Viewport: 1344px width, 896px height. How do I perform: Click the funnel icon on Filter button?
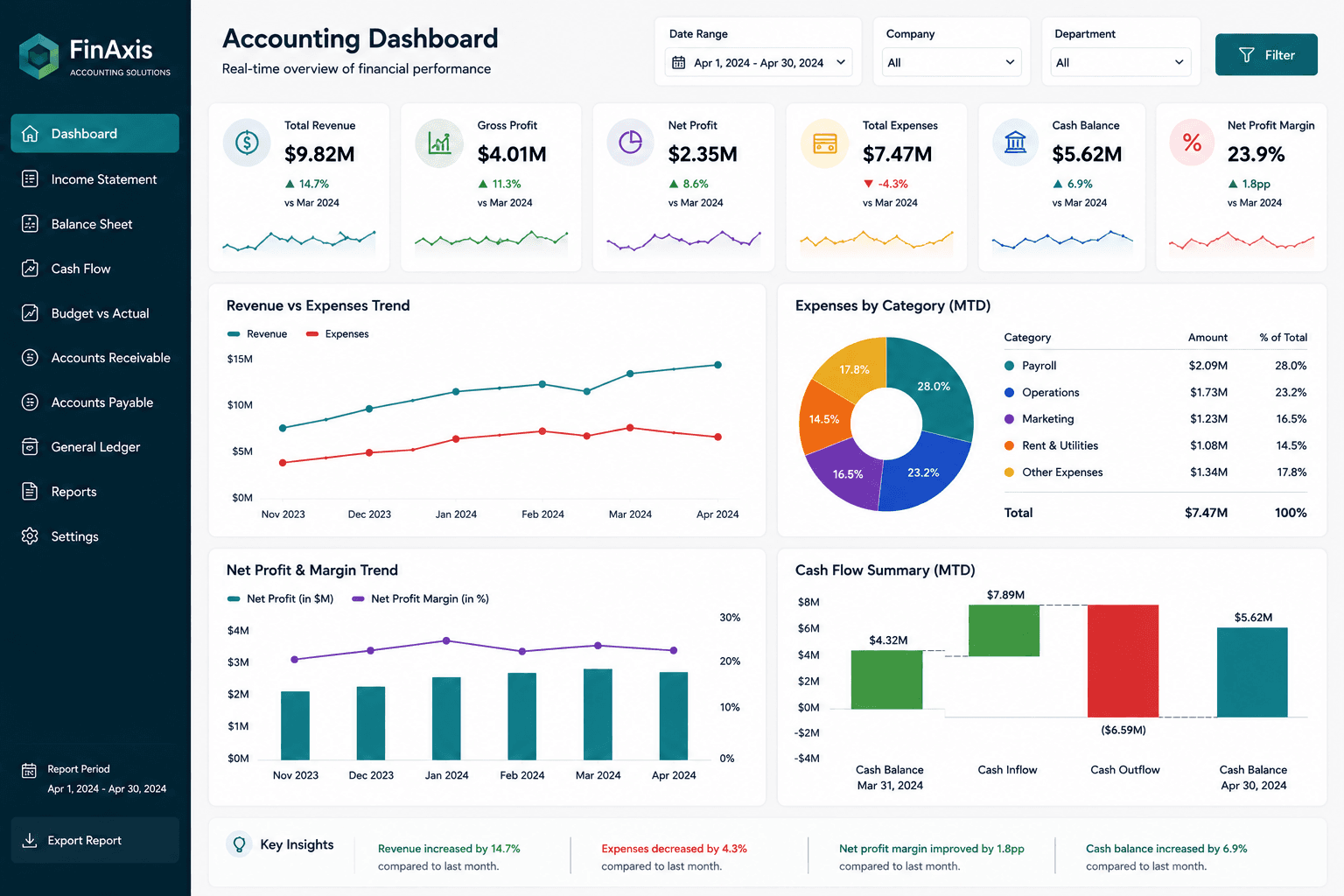pos(1247,55)
